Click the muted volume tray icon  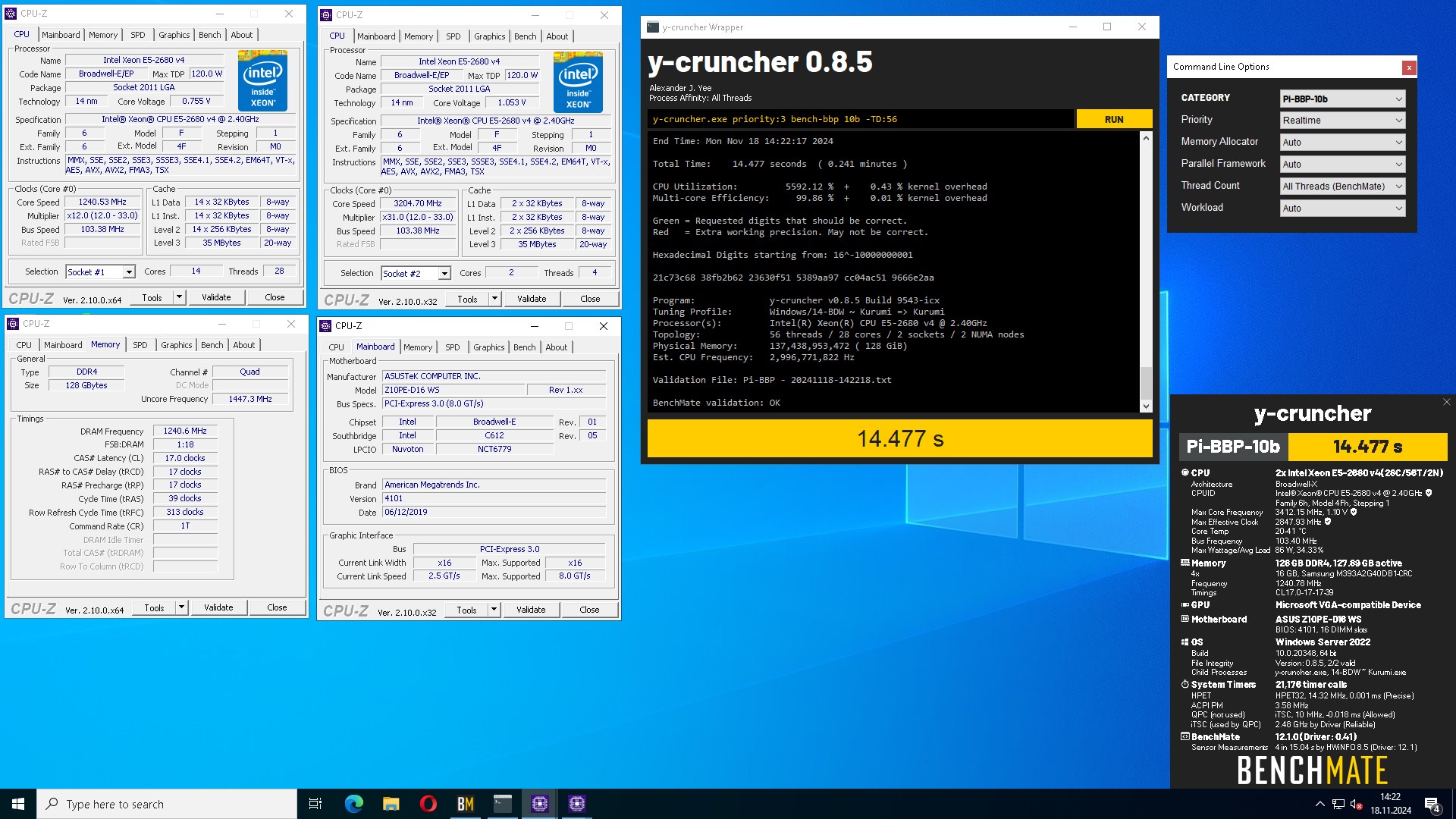pos(1357,804)
